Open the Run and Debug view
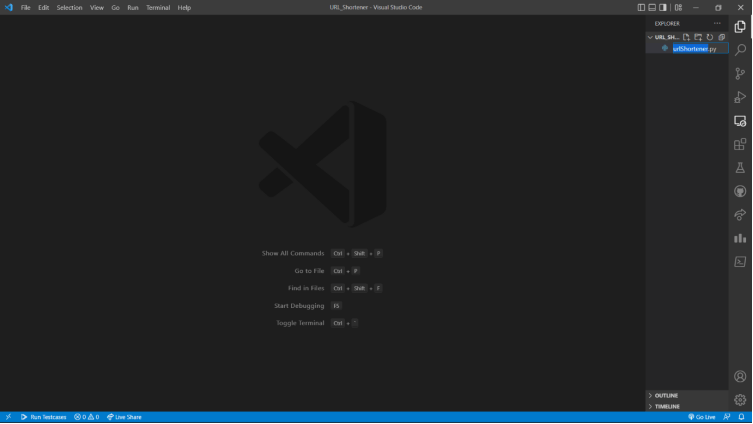The height and width of the screenshot is (424, 753). (740, 97)
